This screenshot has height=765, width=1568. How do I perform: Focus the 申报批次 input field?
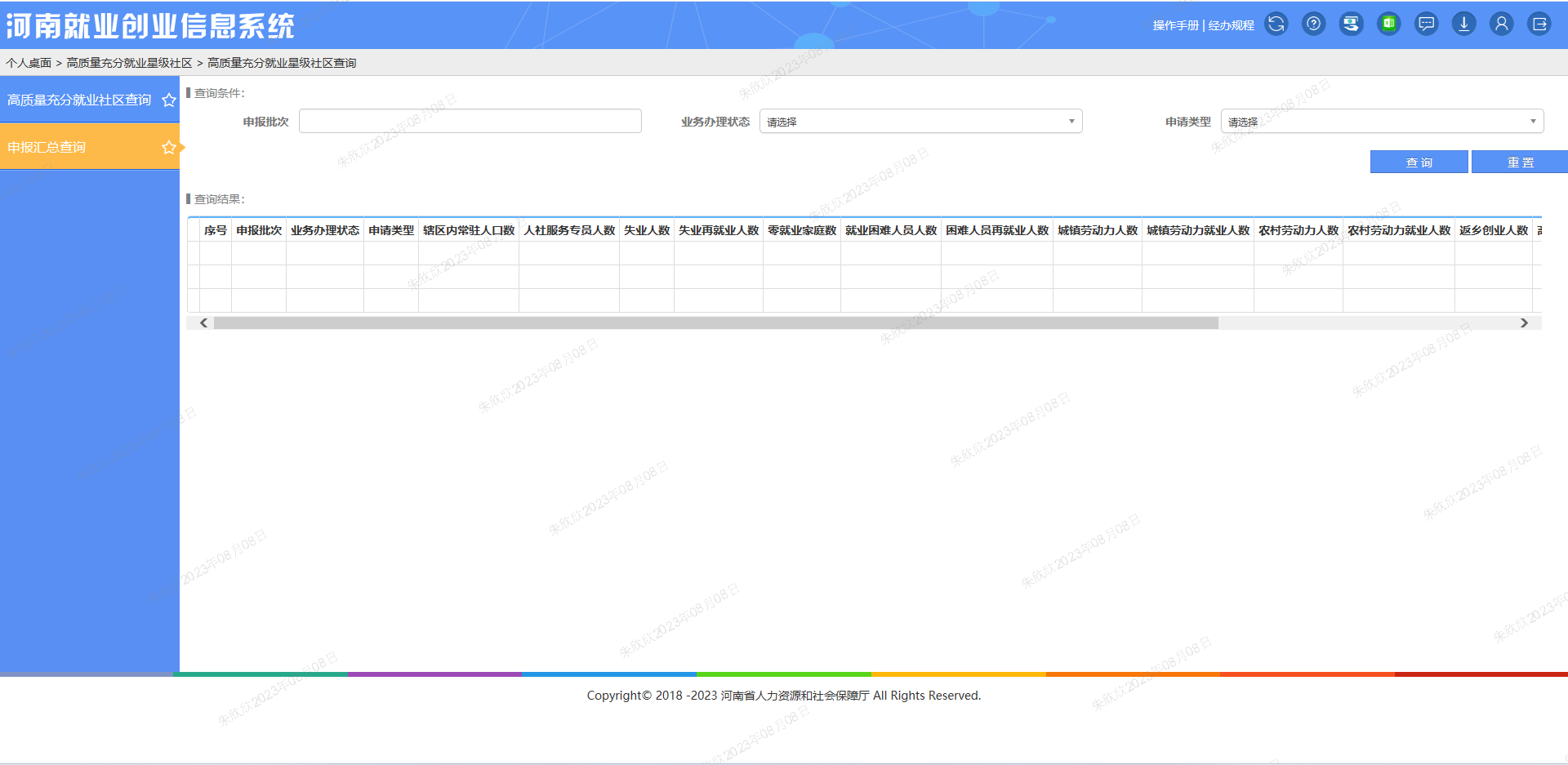[x=470, y=122]
